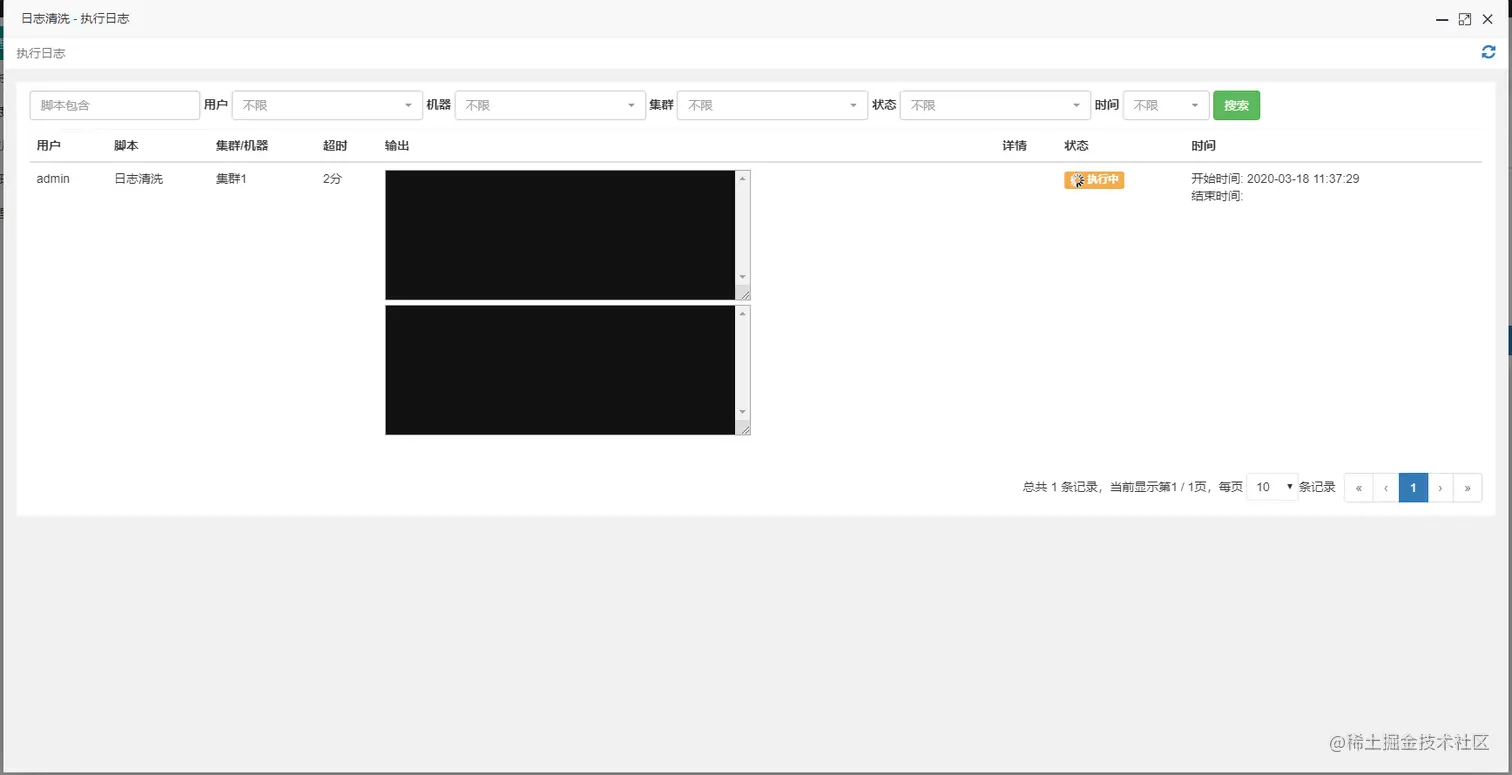
Task: Click the 执行日志 breadcrumb label
Action: coord(41,53)
